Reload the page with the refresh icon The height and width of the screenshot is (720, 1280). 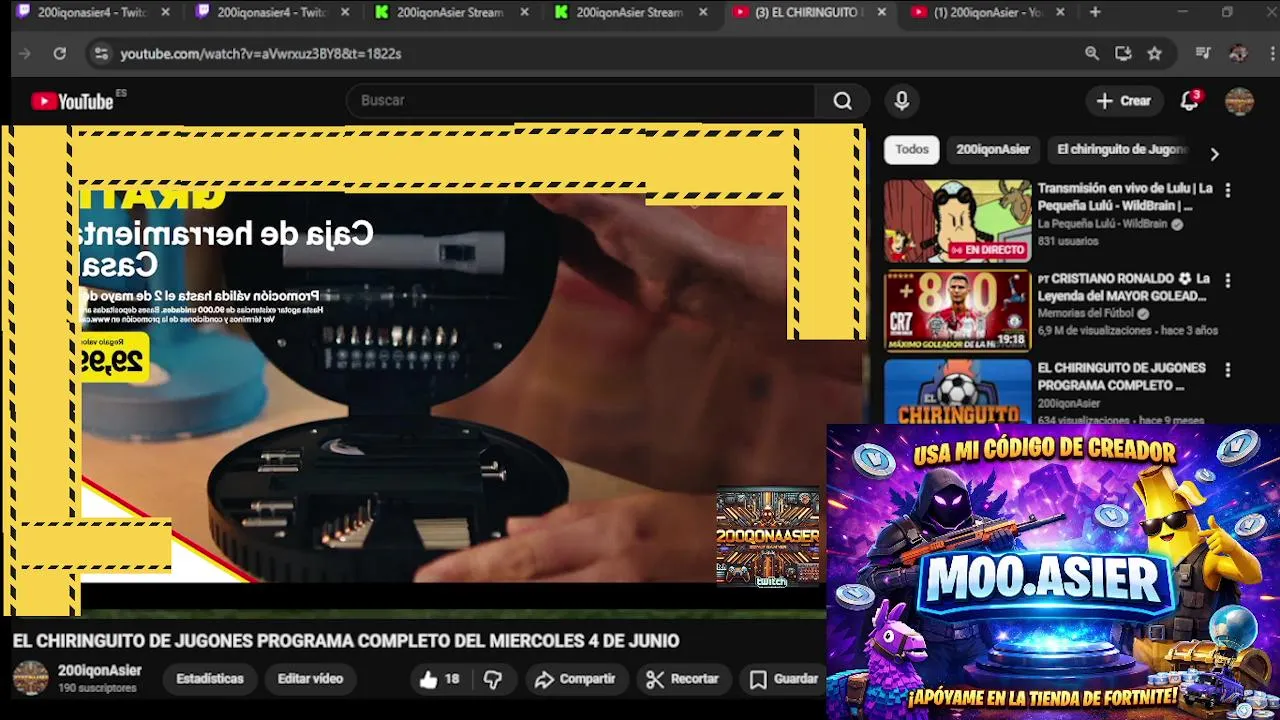[x=60, y=54]
